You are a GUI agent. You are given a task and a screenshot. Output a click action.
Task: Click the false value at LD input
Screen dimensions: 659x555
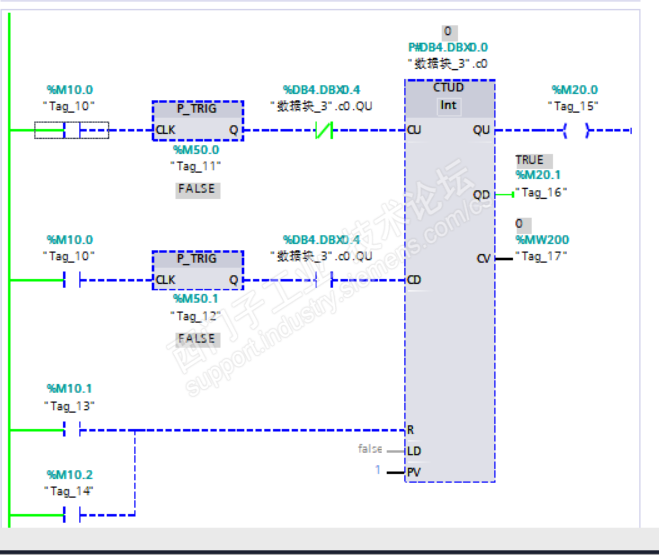(x=370, y=449)
